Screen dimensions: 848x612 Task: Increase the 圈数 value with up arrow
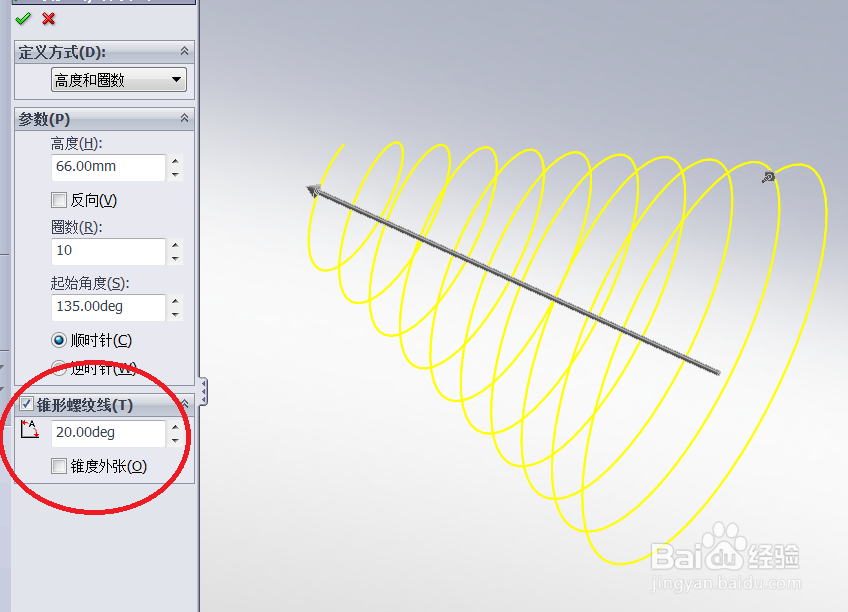pos(175,245)
